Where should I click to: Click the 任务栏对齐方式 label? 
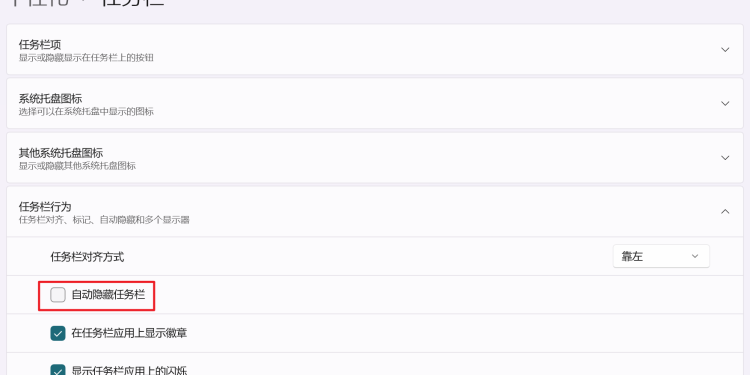[87, 257]
